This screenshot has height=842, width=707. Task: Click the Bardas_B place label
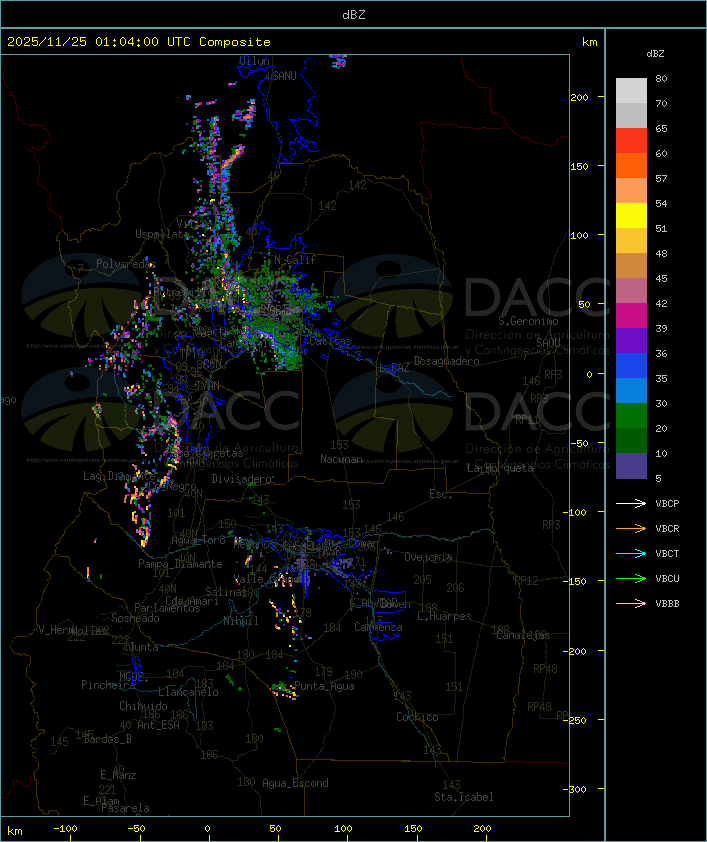click(108, 739)
